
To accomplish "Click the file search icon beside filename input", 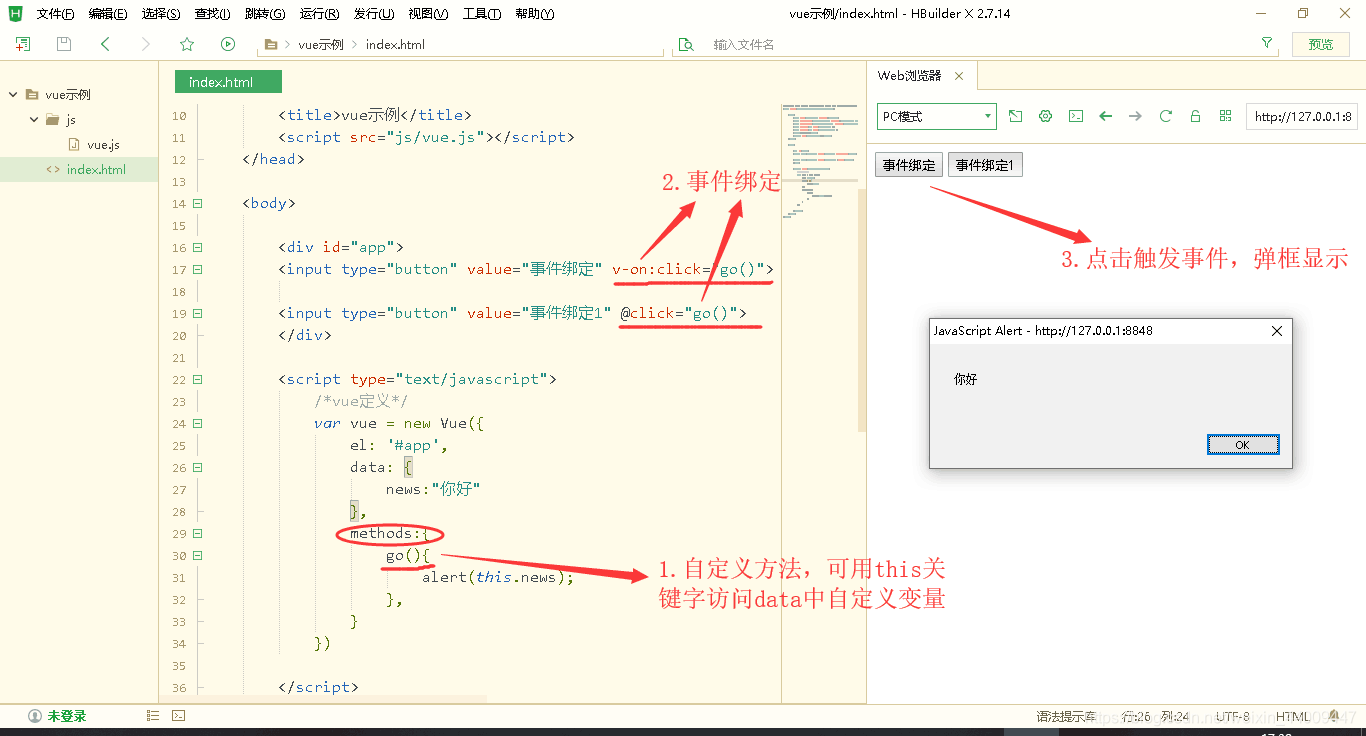I will point(686,45).
